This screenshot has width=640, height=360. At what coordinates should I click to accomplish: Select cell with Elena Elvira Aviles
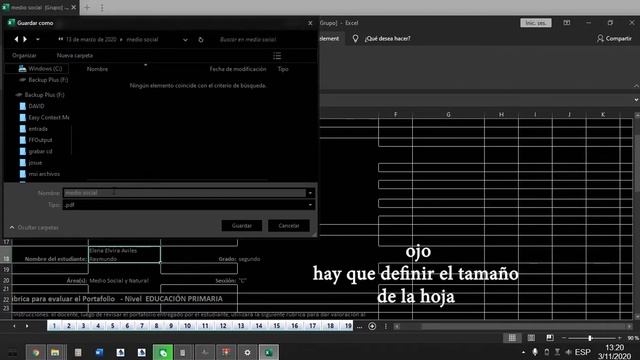(124, 254)
